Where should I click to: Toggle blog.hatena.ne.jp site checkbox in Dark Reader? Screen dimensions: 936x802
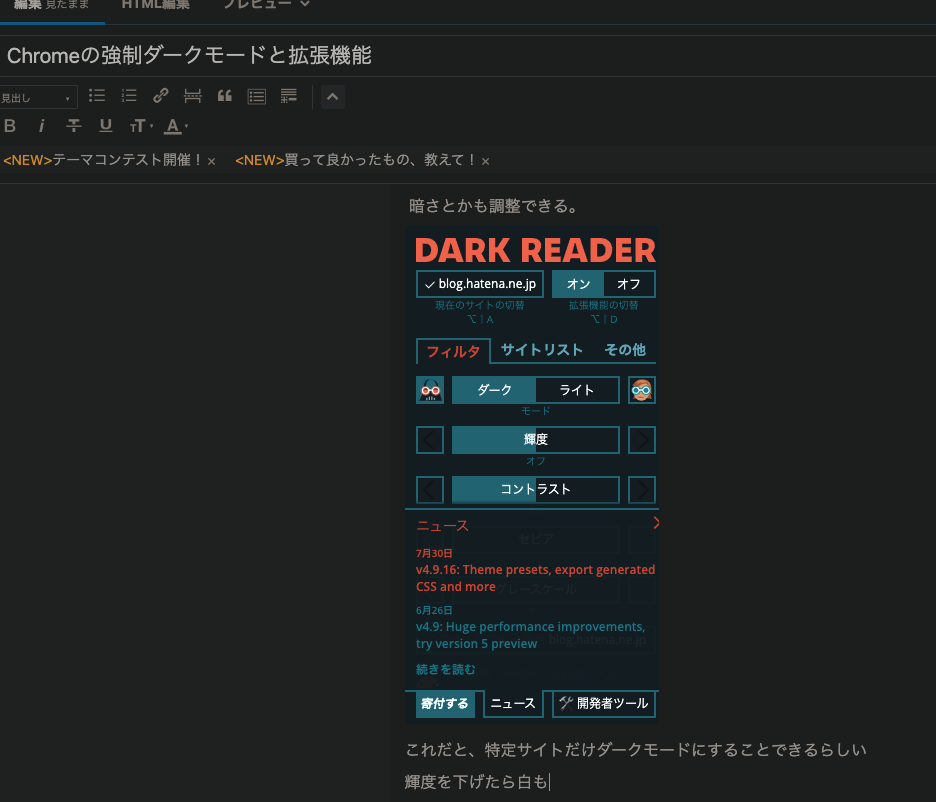[480, 284]
